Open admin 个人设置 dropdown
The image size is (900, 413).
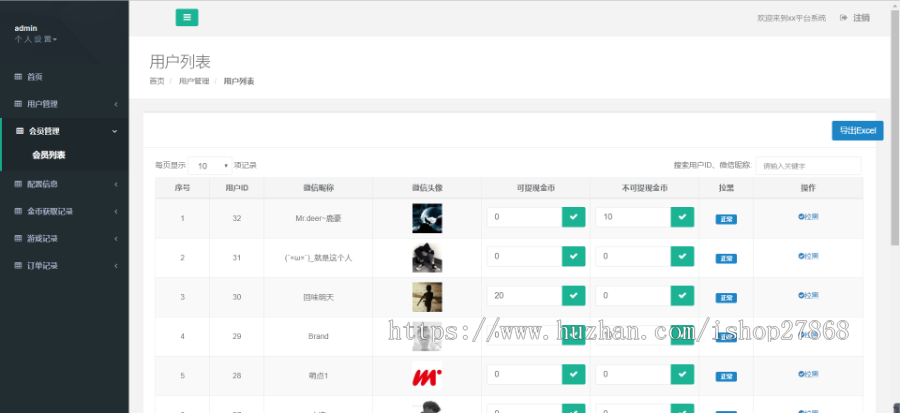pos(36,40)
